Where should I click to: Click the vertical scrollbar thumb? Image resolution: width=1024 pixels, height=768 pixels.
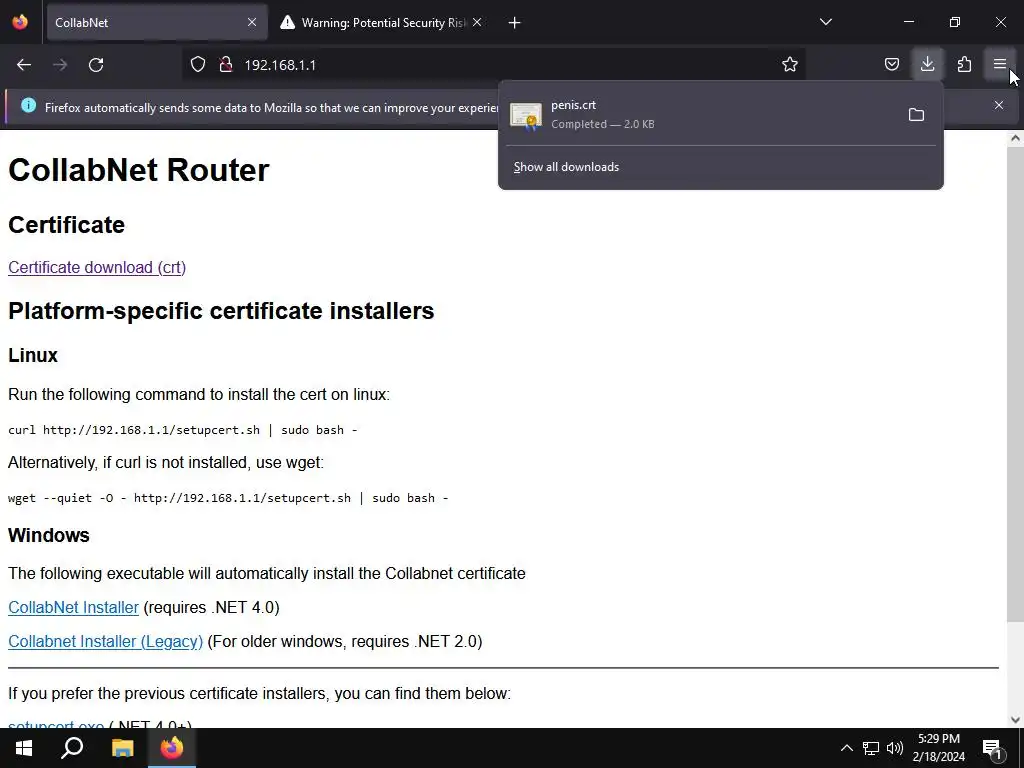pyautogui.click(x=1015, y=385)
